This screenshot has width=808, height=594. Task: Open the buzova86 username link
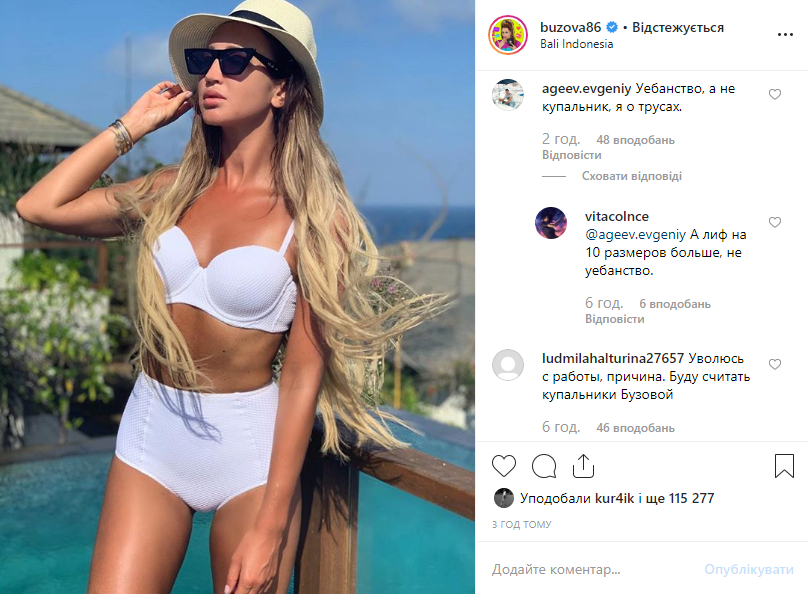pos(570,27)
